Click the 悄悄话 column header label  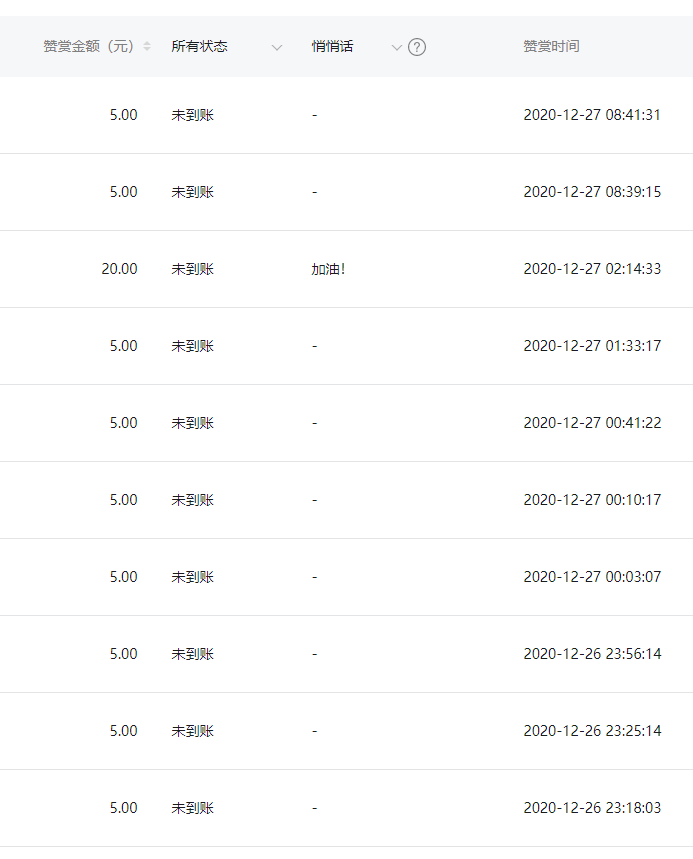(x=332, y=47)
